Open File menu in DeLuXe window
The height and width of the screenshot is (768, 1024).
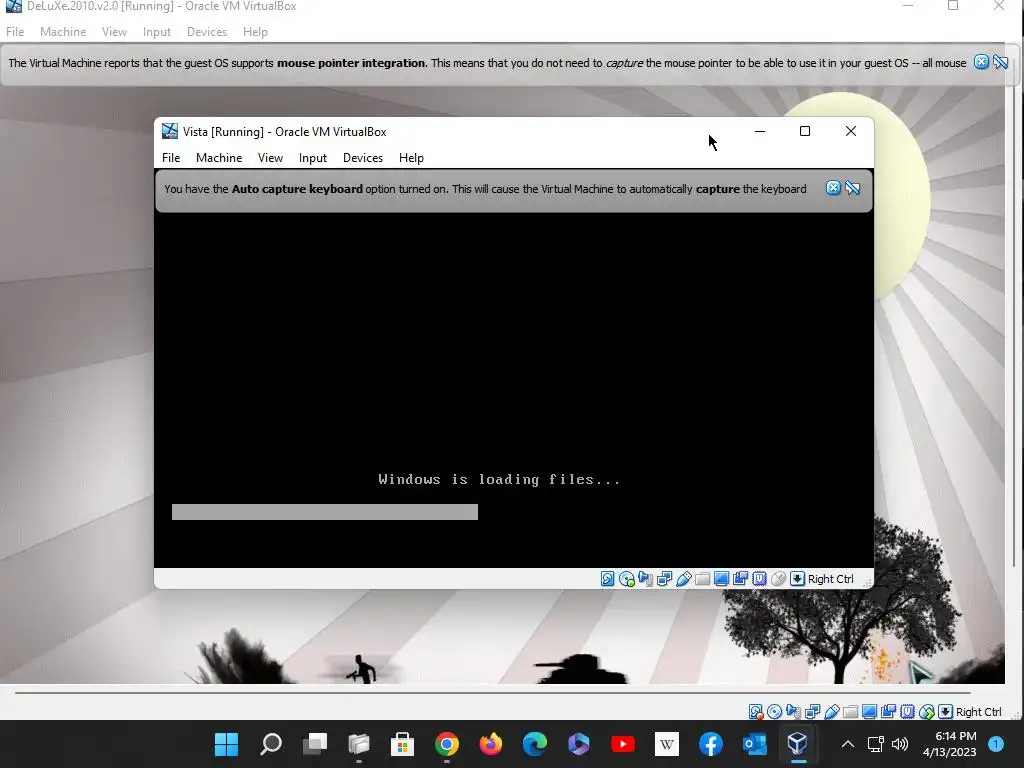tap(15, 32)
